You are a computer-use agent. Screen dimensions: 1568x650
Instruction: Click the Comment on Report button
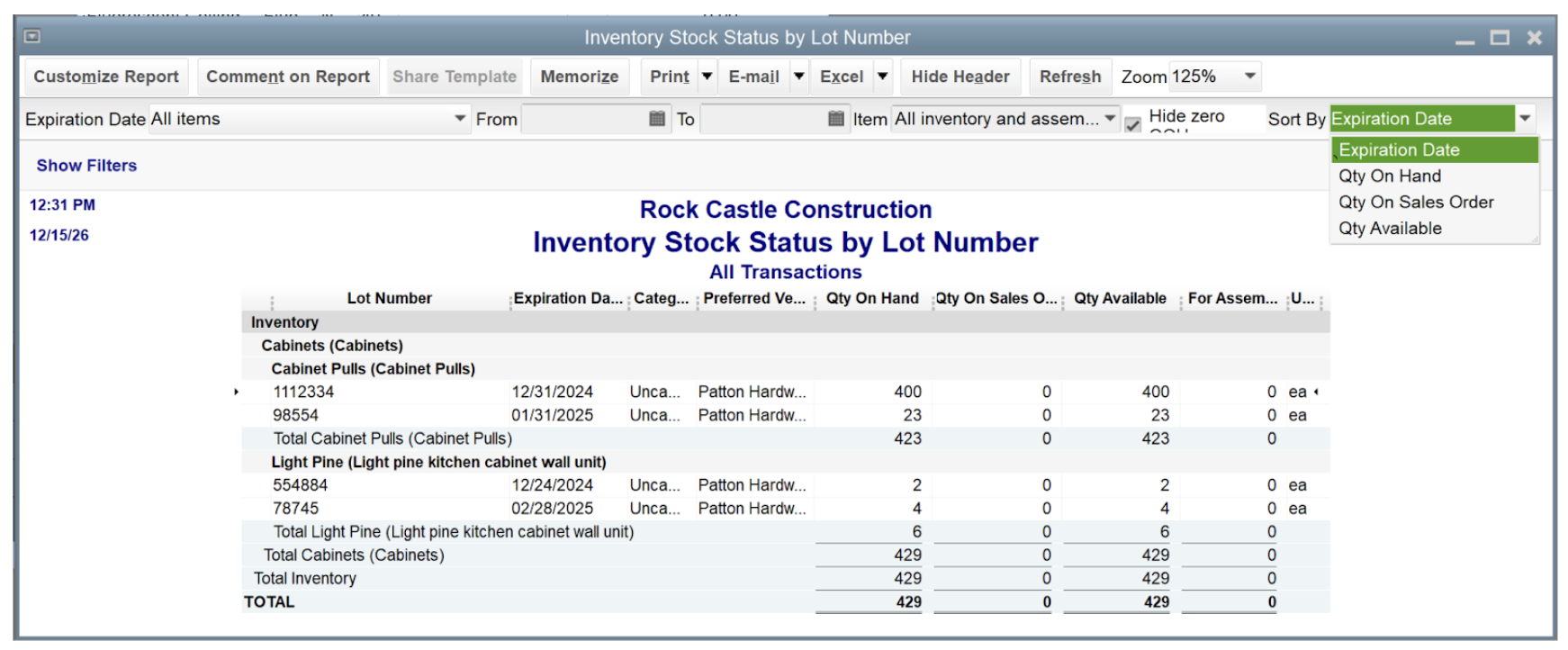(288, 77)
